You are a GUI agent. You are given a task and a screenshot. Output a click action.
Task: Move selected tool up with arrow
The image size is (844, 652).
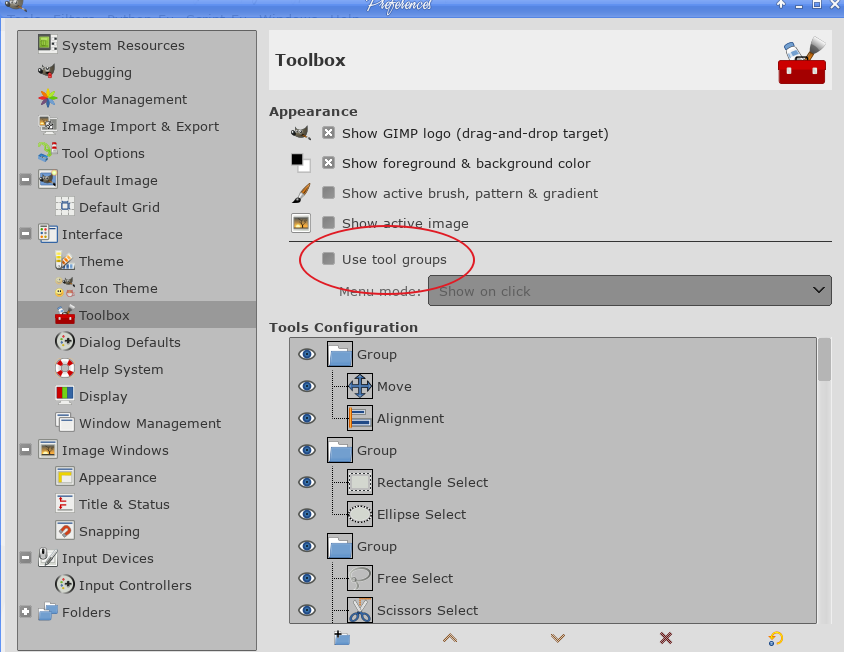[x=450, y=638]
